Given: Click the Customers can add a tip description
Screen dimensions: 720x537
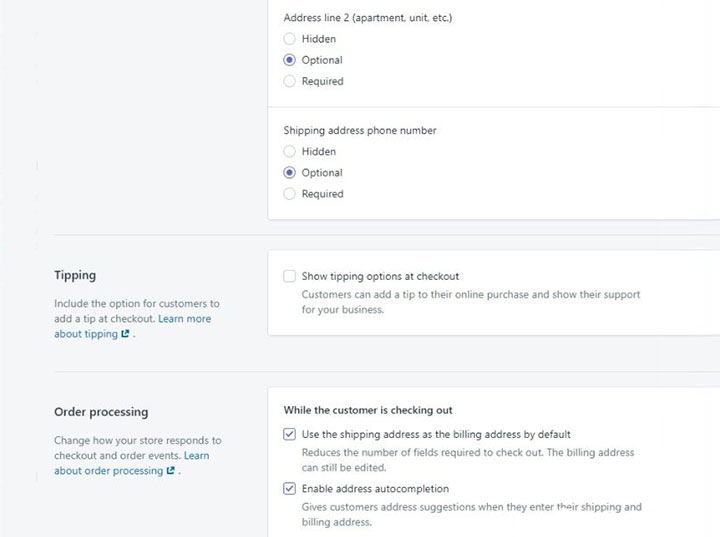Looking at the screenshot, I should 471,302.
